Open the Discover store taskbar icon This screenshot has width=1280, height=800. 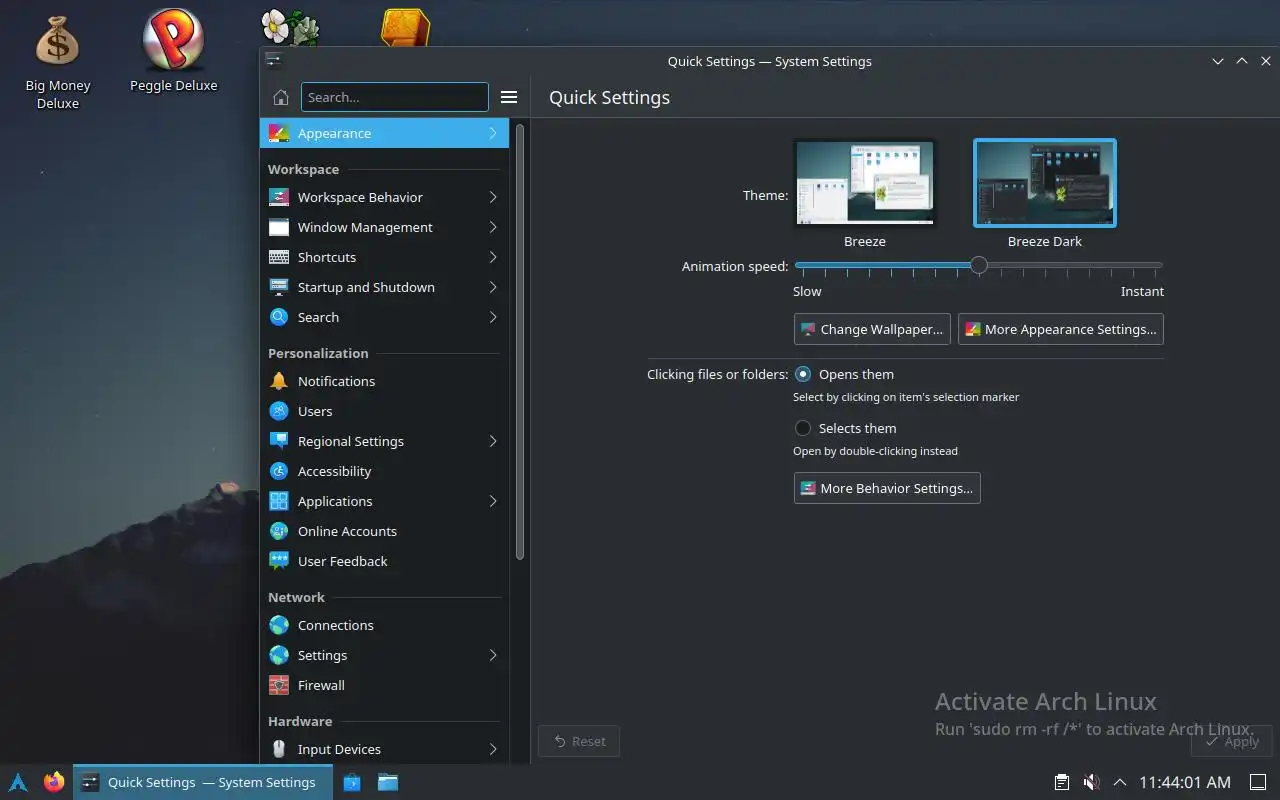pyautogui.click(x=352, y=782)
